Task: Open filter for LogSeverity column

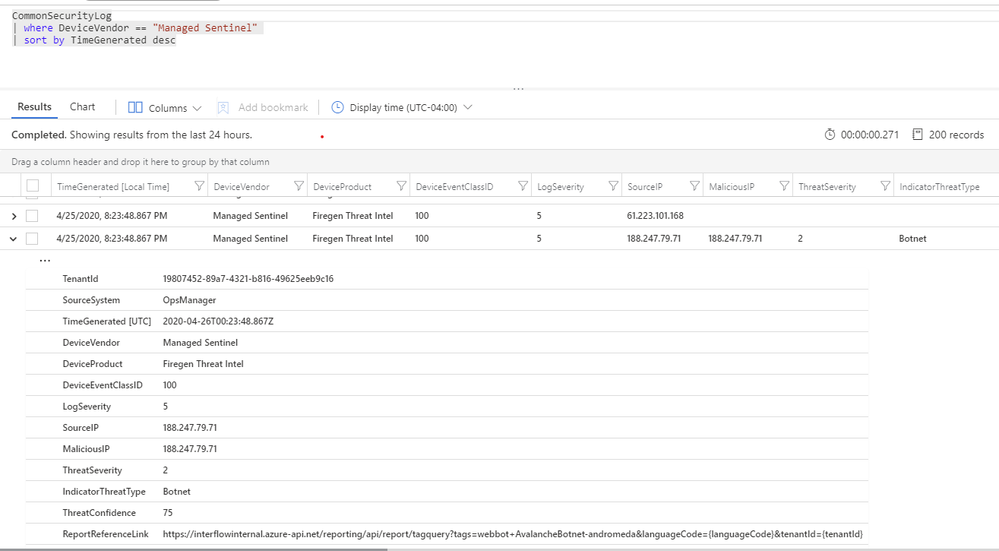Action: [x=613, y=186]
